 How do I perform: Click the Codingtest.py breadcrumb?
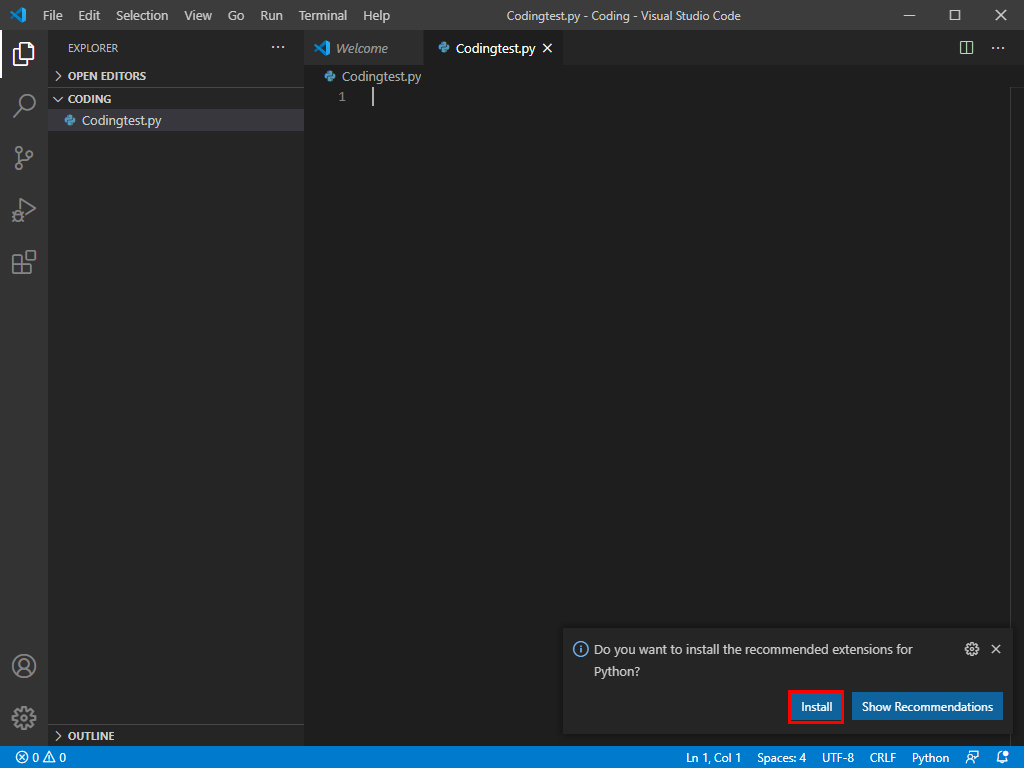(381, 76)
